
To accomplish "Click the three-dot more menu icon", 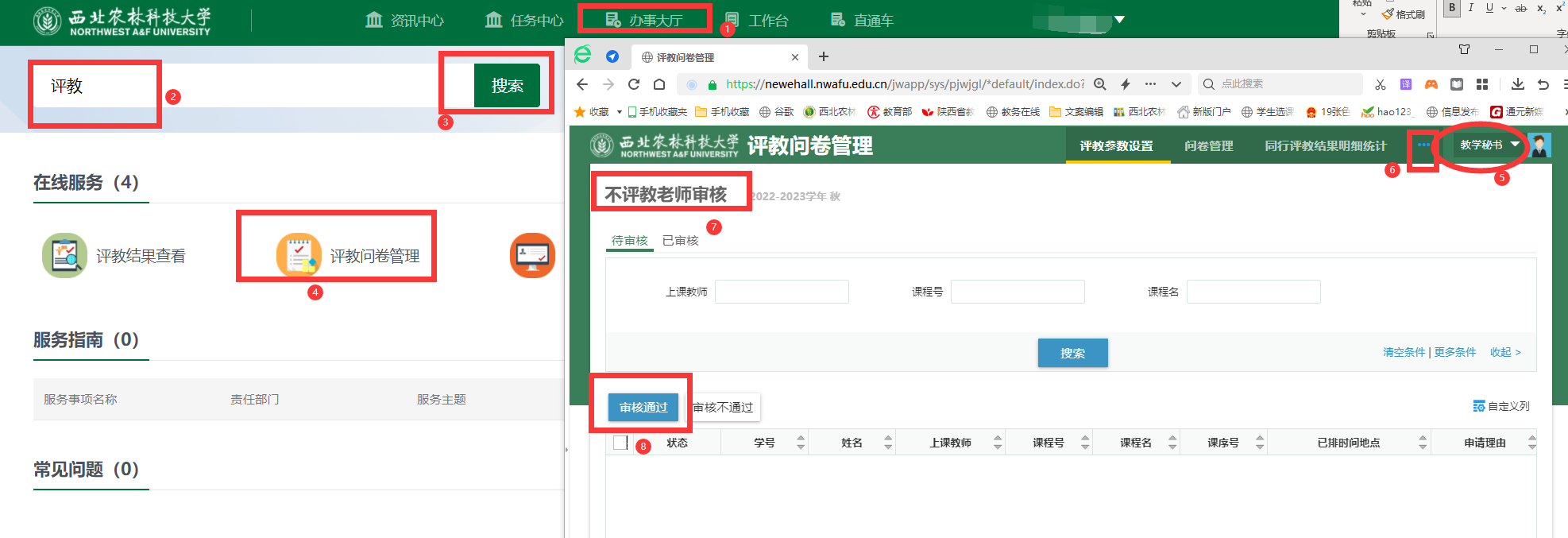I will (x=1423, y=145).
